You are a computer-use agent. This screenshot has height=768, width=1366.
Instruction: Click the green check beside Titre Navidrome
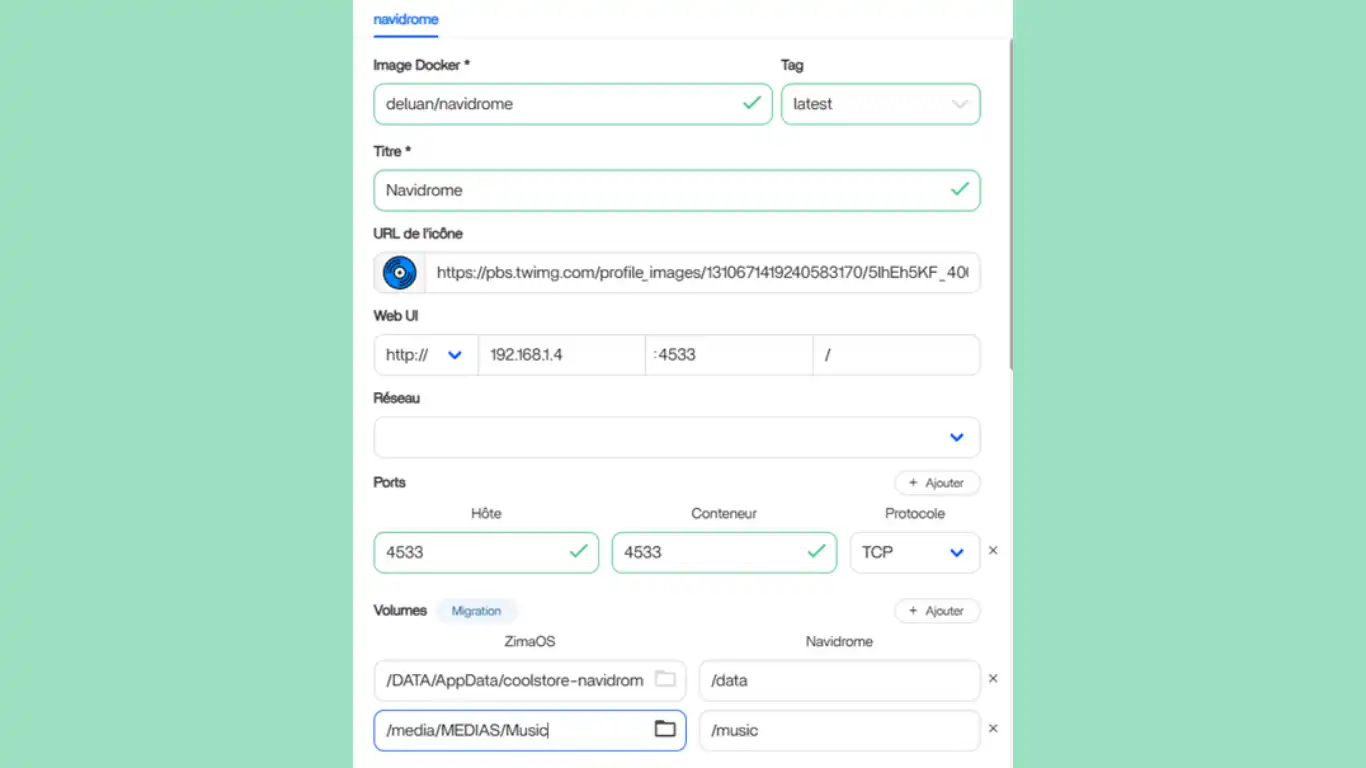click(x=959, y=190)
